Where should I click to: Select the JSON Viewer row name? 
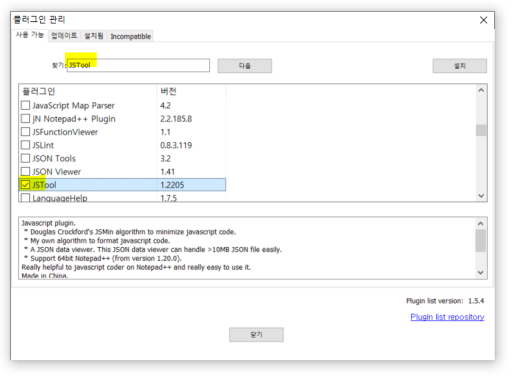[x=57, y=172]
